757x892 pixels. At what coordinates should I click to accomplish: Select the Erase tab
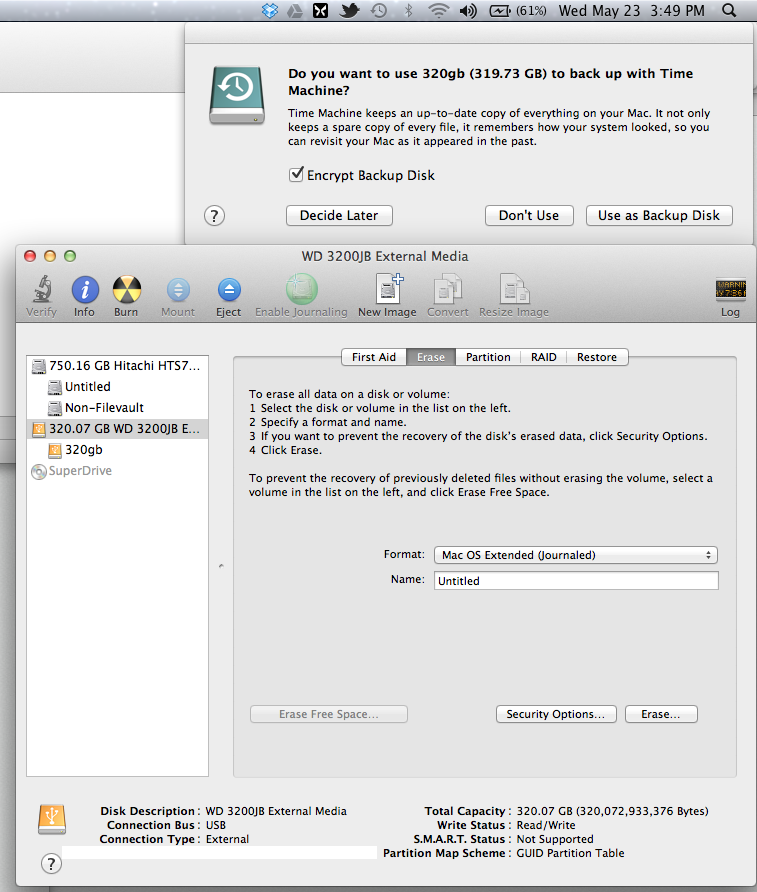tap(431, 357)
